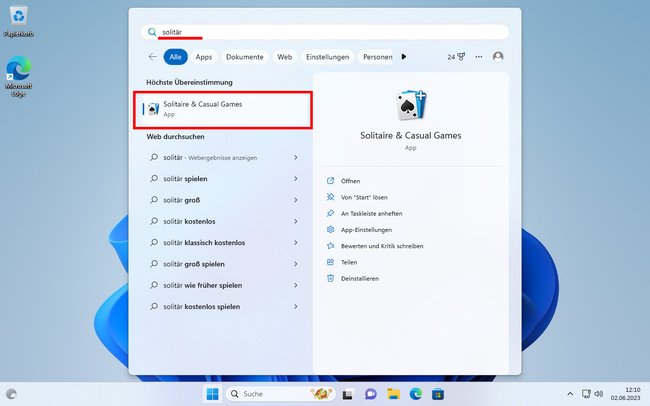
Task: Open the Chat app on the taskbar
Action: click(370, 394)
